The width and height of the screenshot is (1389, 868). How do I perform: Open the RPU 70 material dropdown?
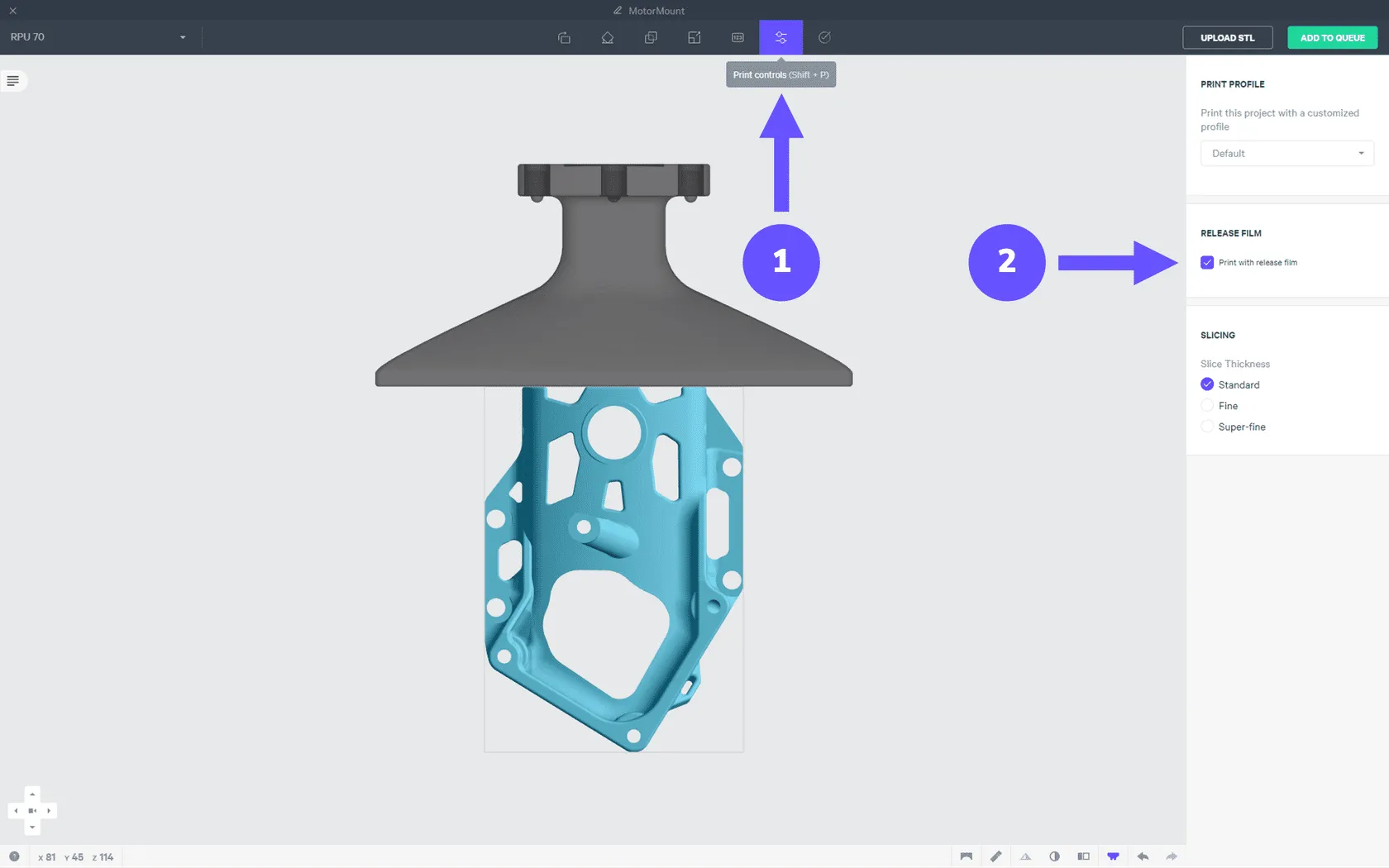pos(98,37)
